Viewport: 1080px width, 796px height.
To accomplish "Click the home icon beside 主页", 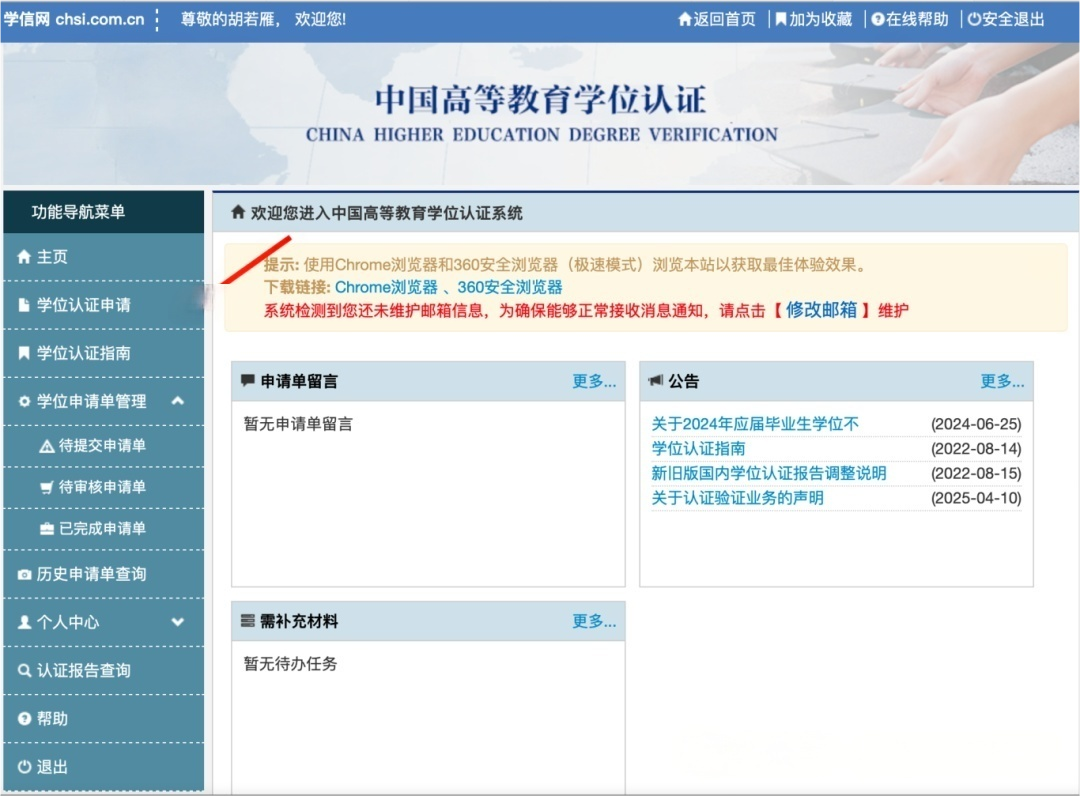I will pos(24,257).
